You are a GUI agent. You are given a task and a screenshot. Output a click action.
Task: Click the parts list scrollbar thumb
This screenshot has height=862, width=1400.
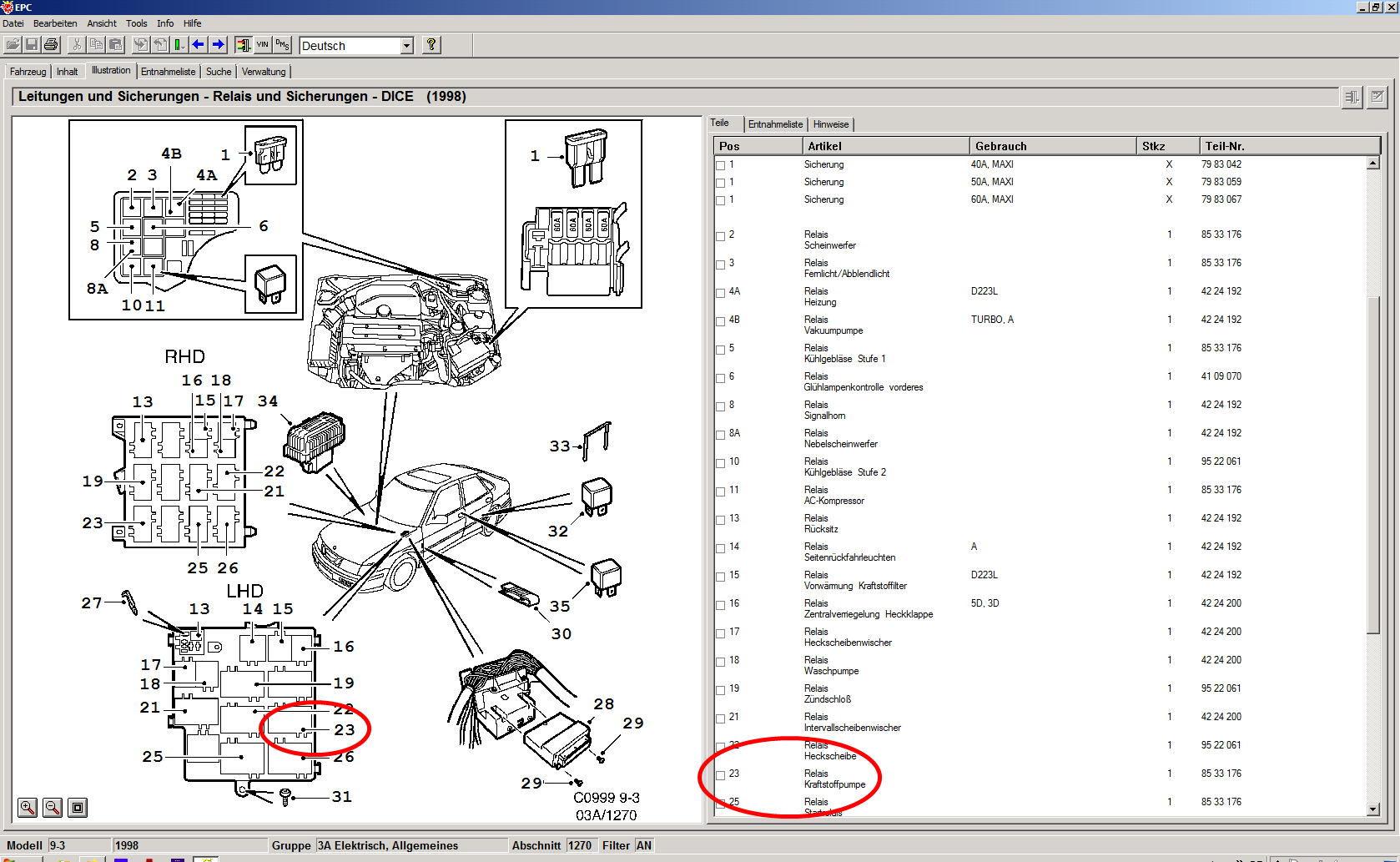click(x=1373, y=463)
